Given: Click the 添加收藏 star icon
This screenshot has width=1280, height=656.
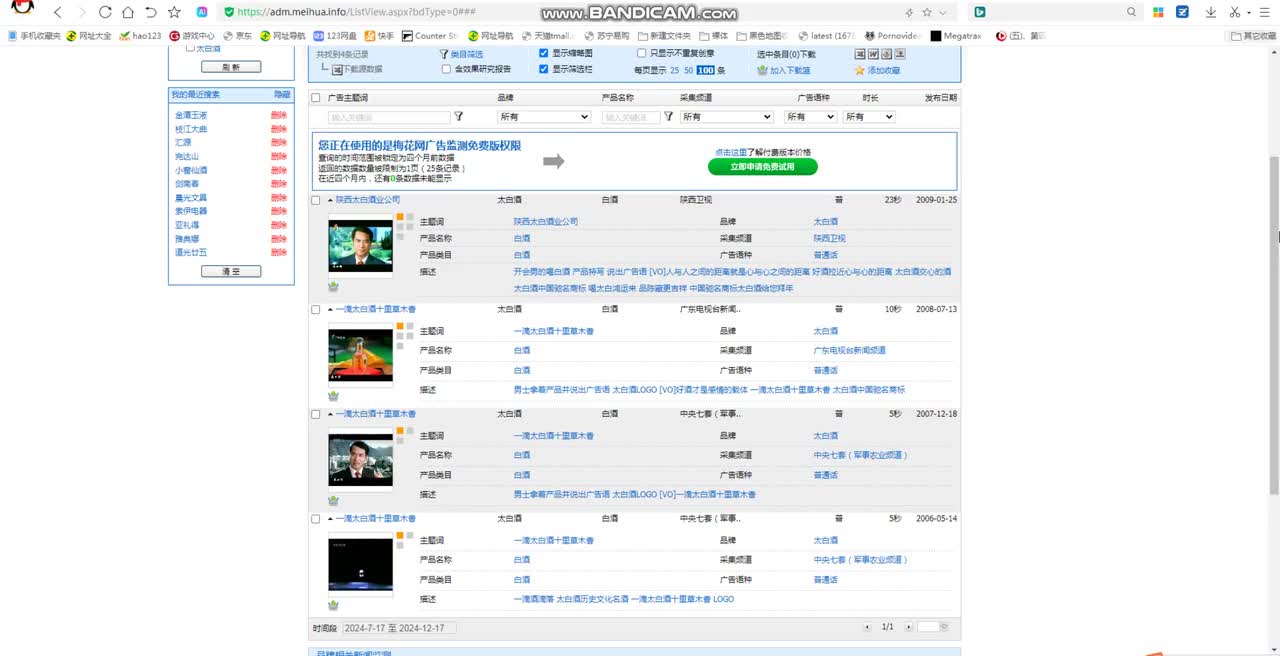Looking at the screenshot, I should pos(859,70).
